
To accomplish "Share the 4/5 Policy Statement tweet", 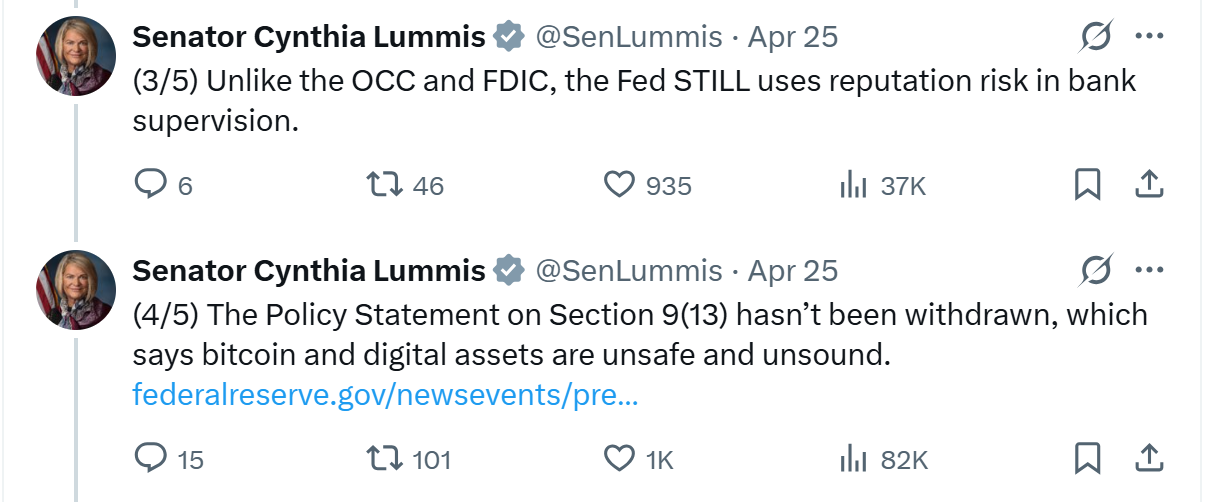I will coord(1149,459).
